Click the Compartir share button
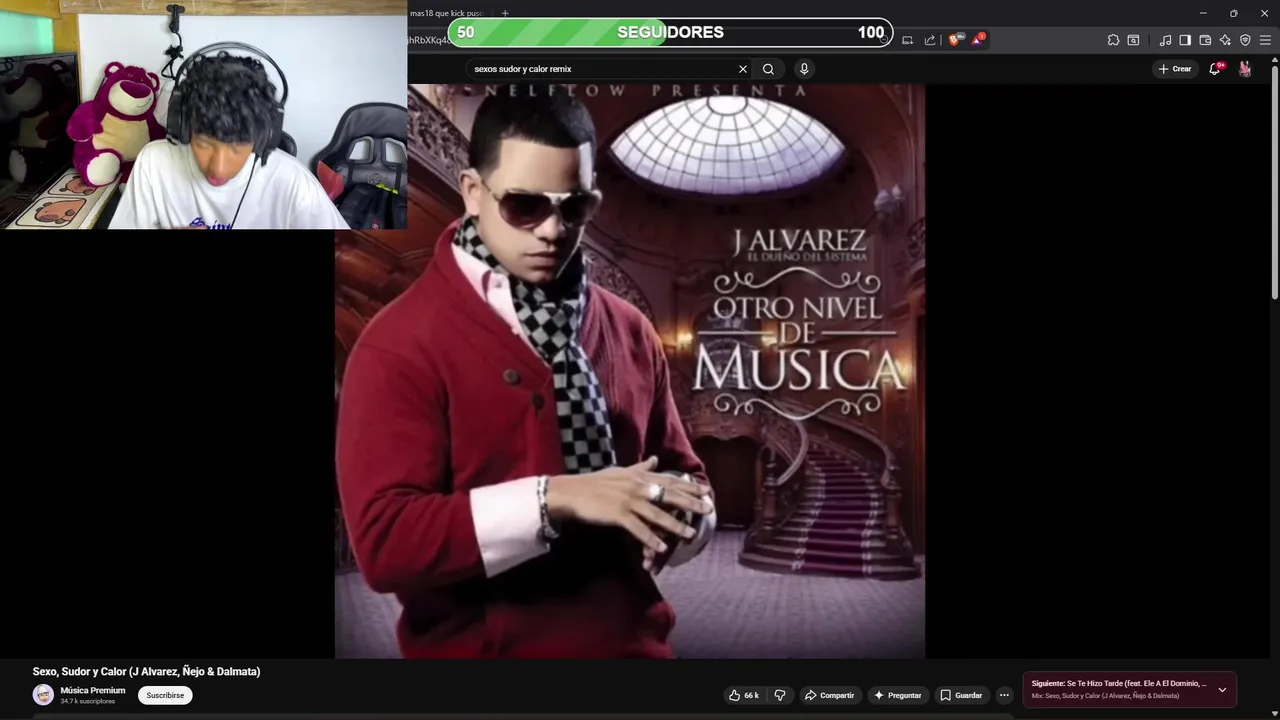 (830, 695)
